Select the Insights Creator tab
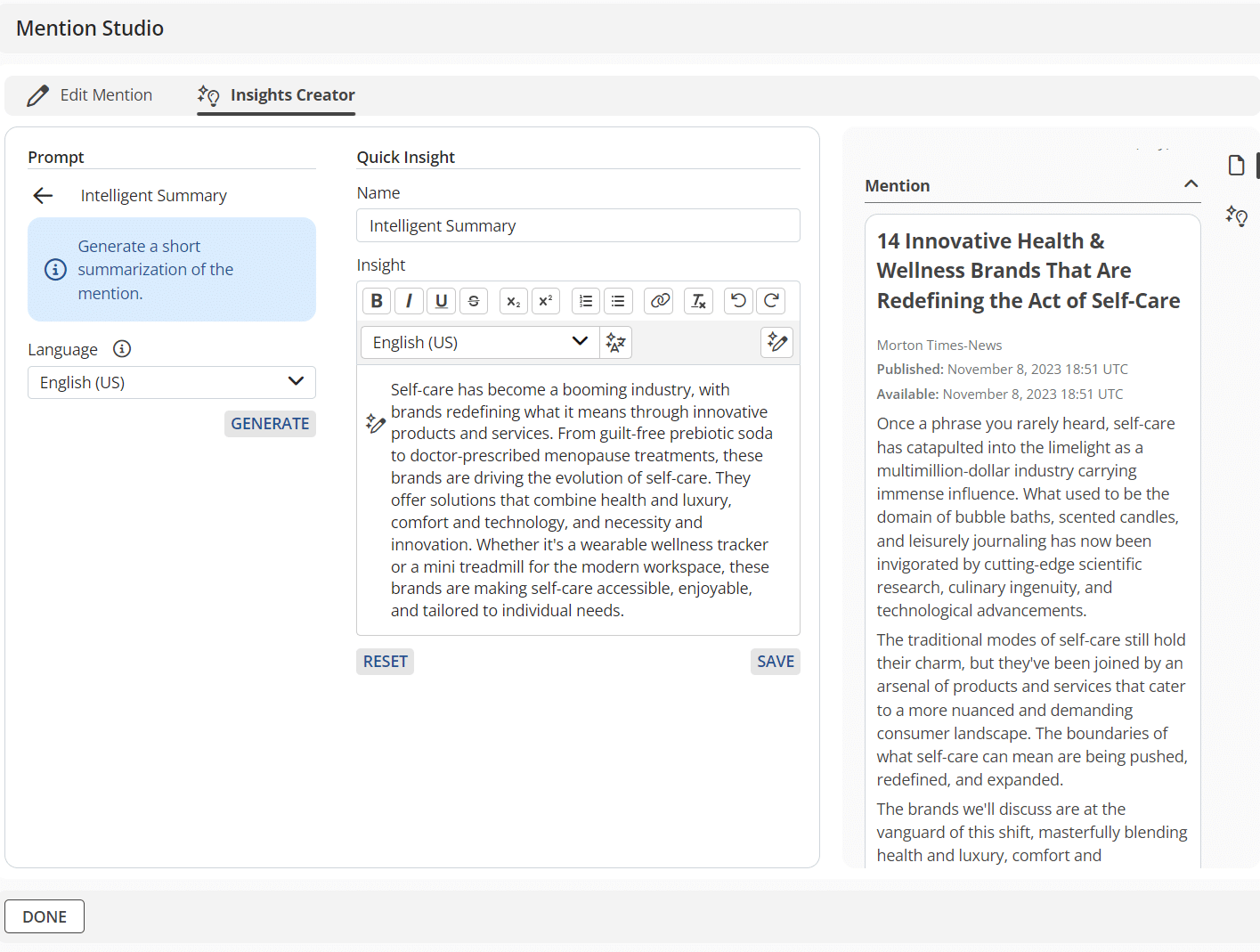The height and width of the screenshot is (952, 1260). 276,95
